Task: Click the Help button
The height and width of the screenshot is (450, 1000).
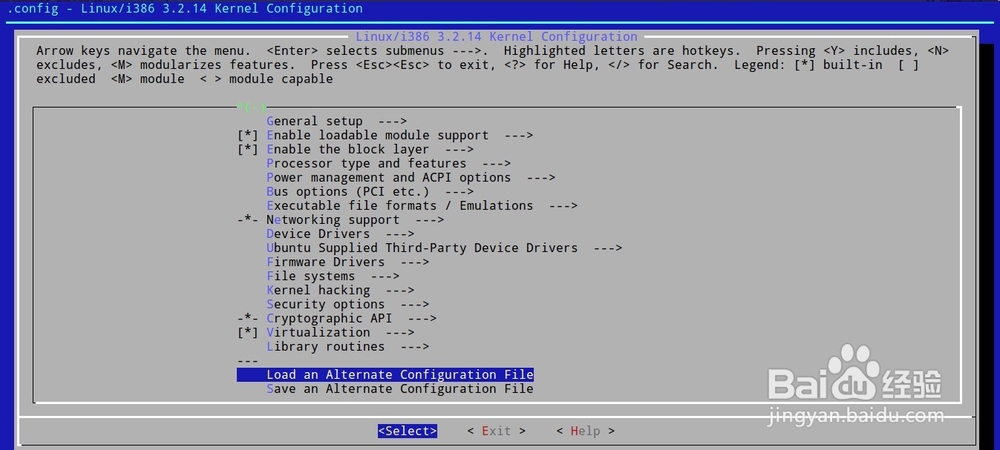Action: [x=585, y=431]
